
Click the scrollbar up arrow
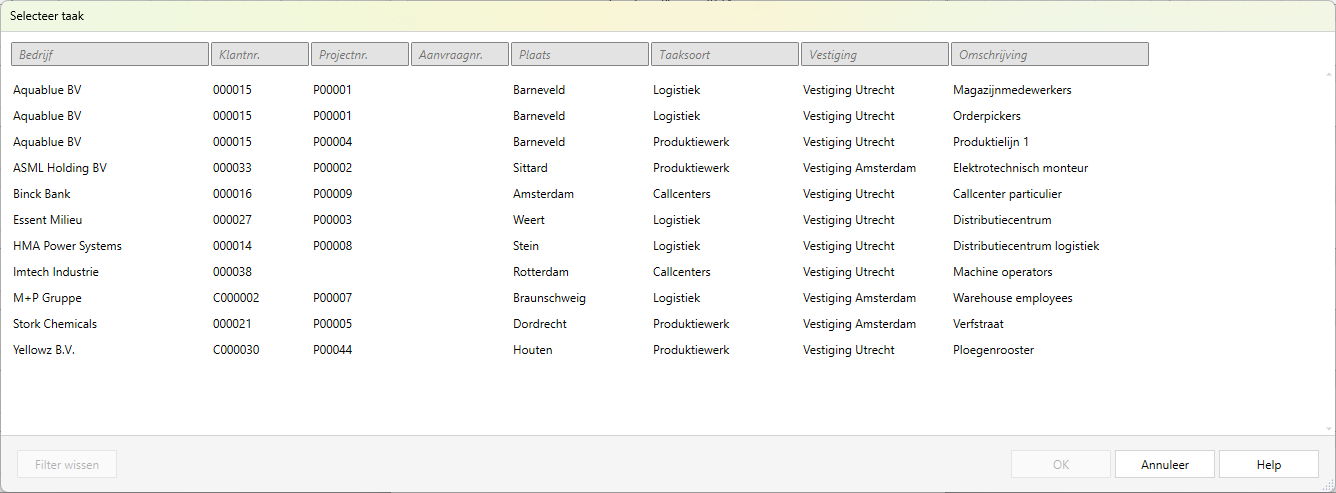(1327, 74)
